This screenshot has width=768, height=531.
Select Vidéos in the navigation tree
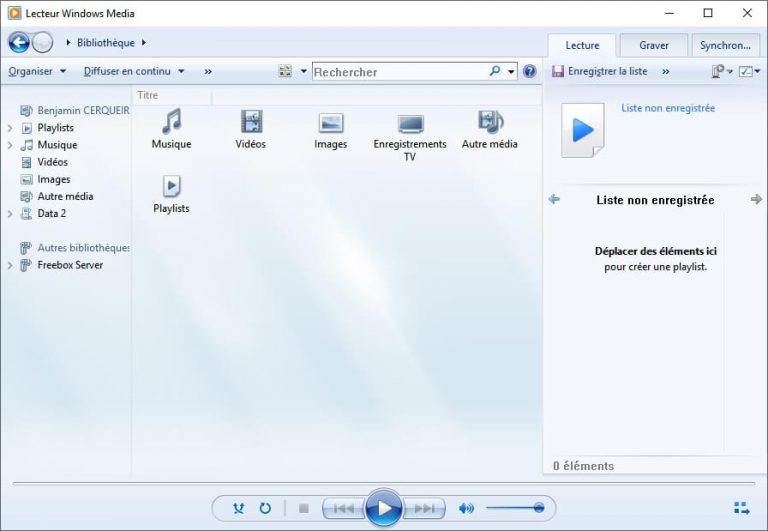click(x=45, y=162)
